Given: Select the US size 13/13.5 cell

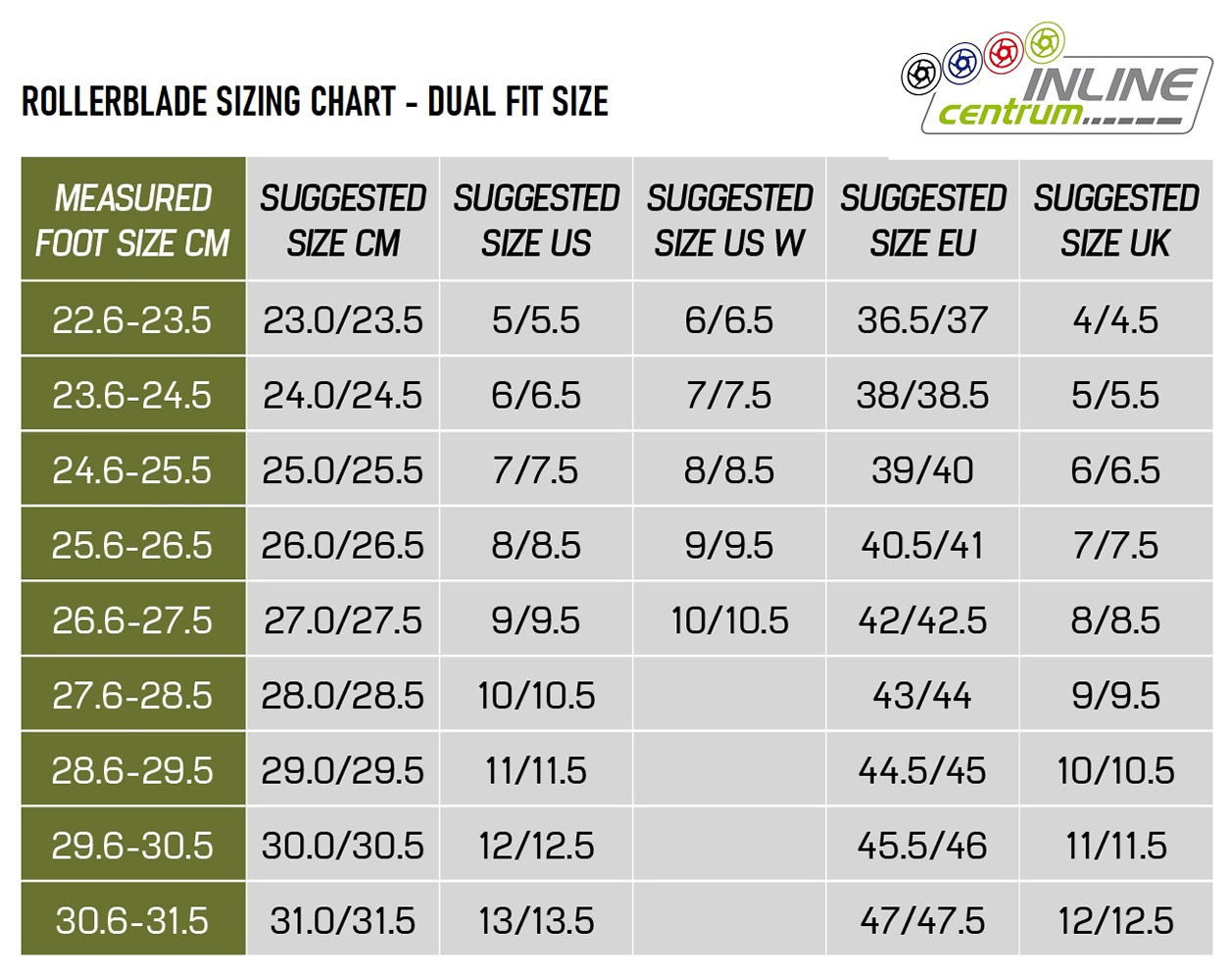Looking at the screenshot, I should coord(536,921).
